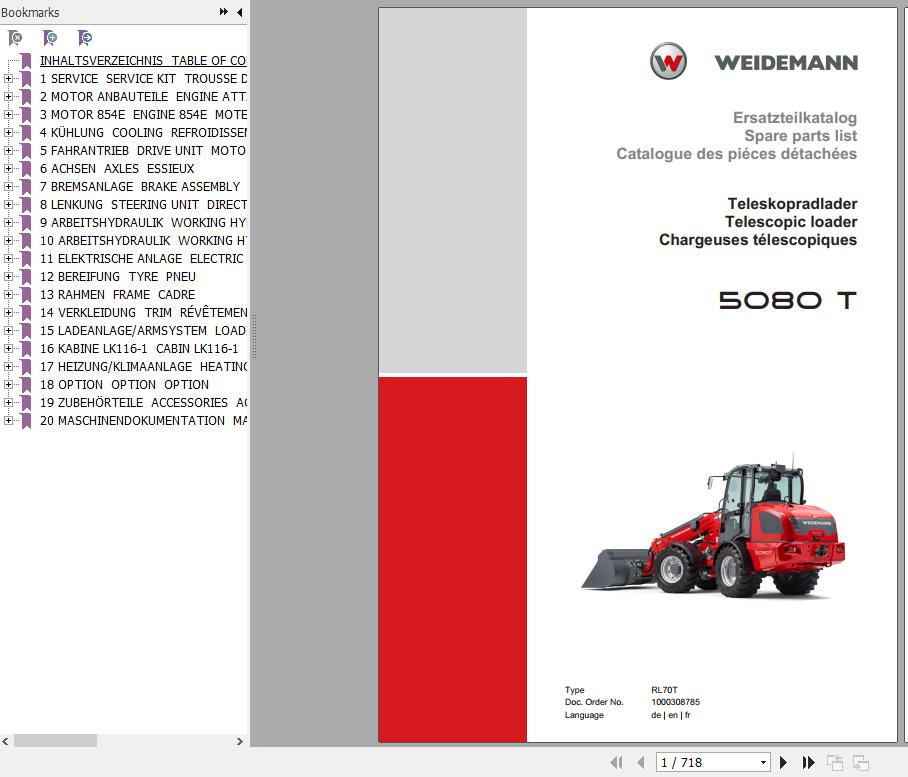Screen dimensions: 908x777
Task: Select bookmark 16 KABINE LK116-1
Action: coord(139,349)
